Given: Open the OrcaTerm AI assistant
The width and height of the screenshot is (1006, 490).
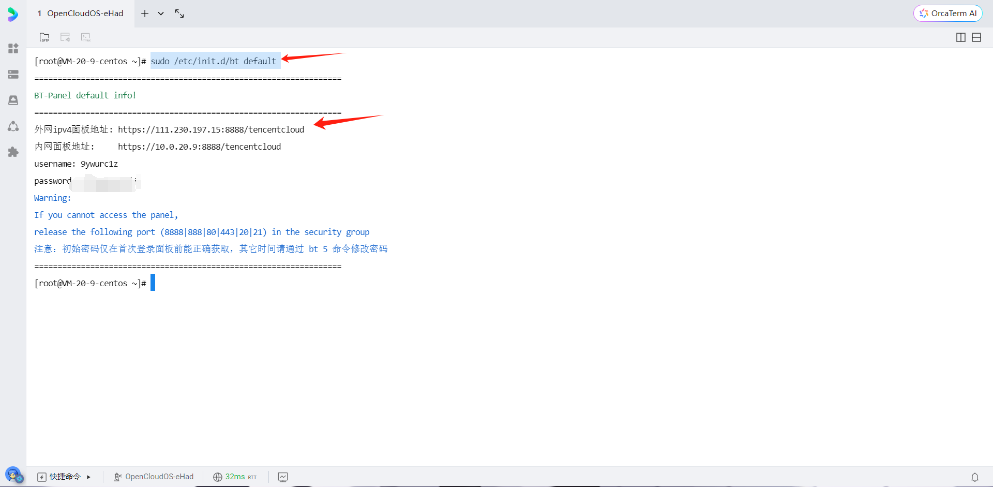Looking at the screenshot, I should click(948, 13).
